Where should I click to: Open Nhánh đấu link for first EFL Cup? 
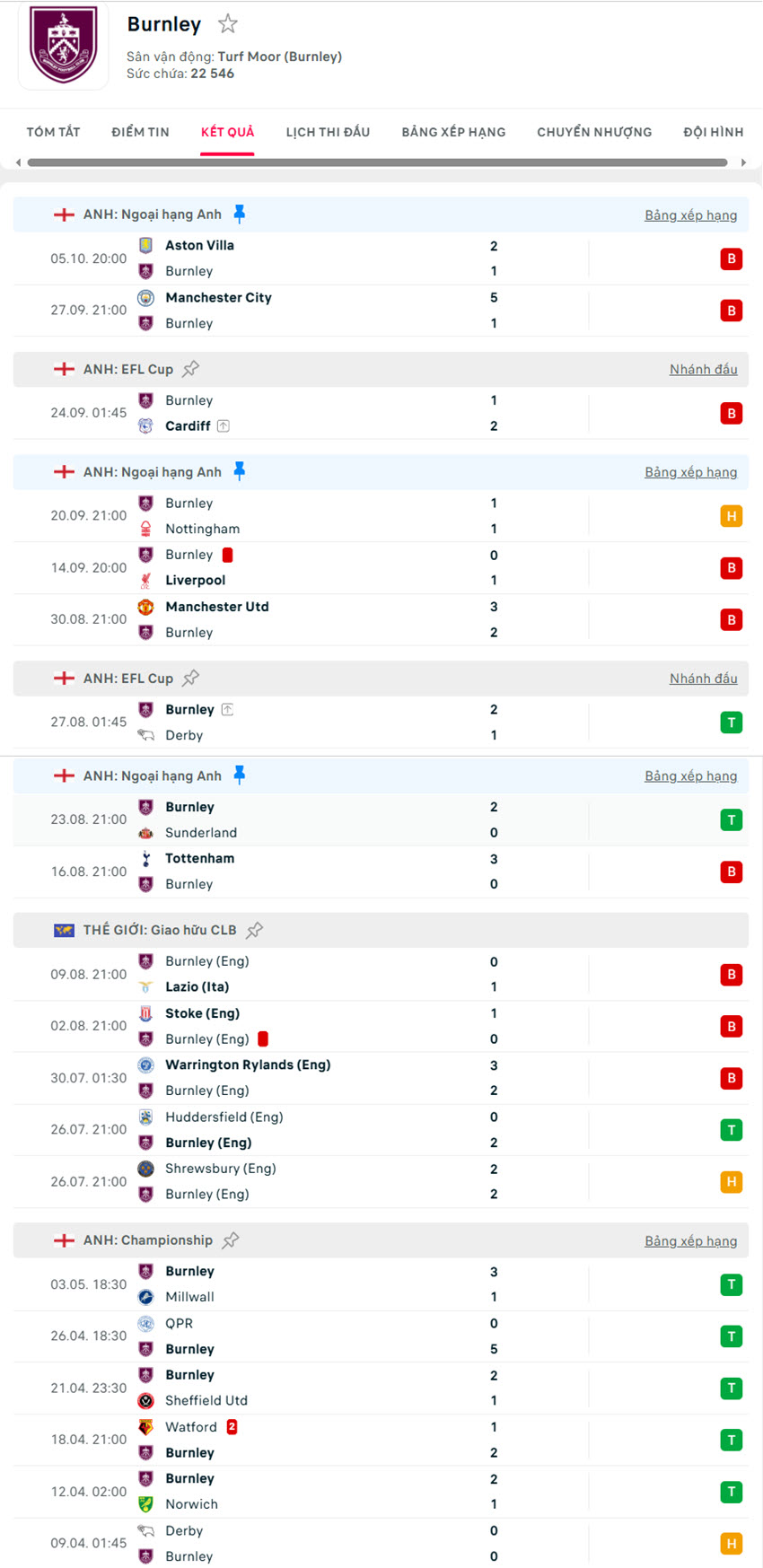pyautogui.click(x=703, y=369)
